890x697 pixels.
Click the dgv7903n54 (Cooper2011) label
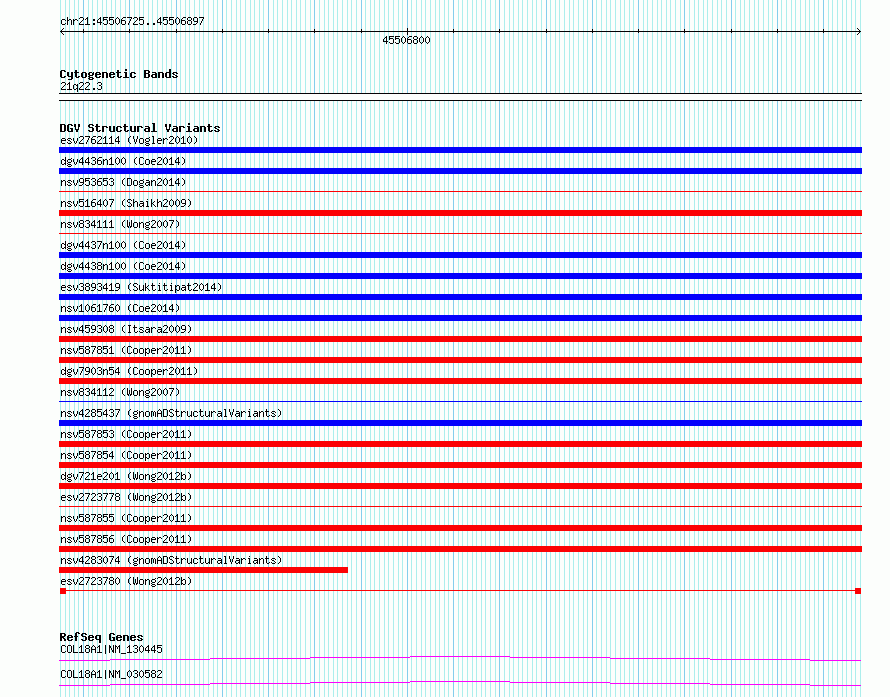(129, 371)
